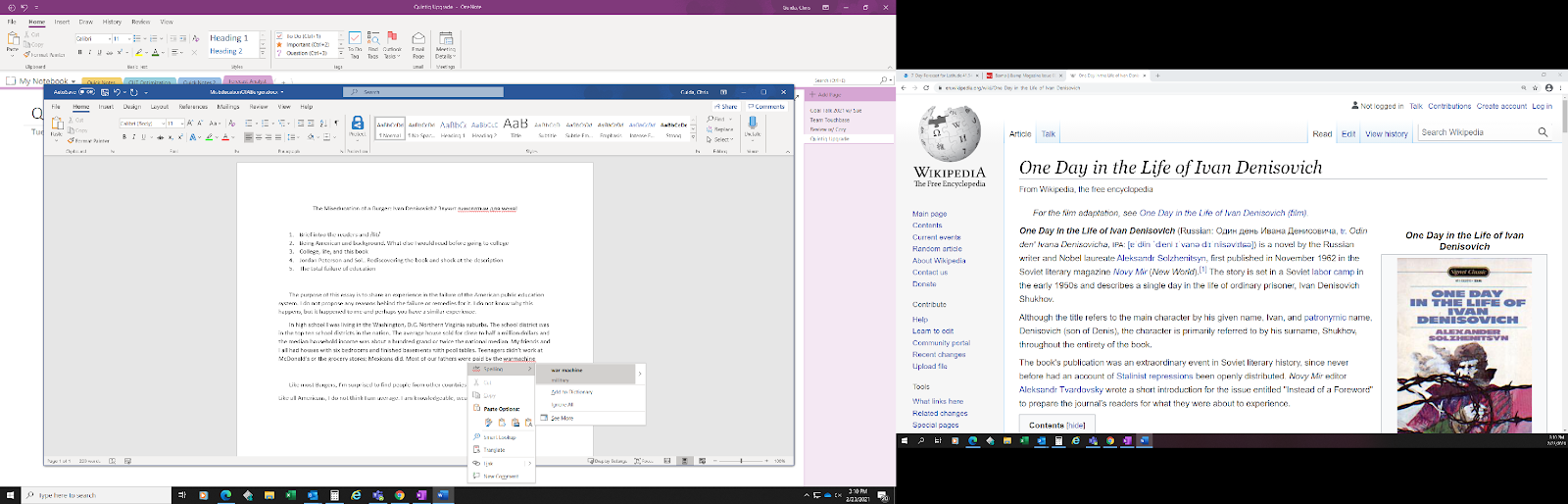Image resolution: width=1568 pixels, height=504 pixels.
Task: Click Word's Center alignment icon
Action: 261,137
